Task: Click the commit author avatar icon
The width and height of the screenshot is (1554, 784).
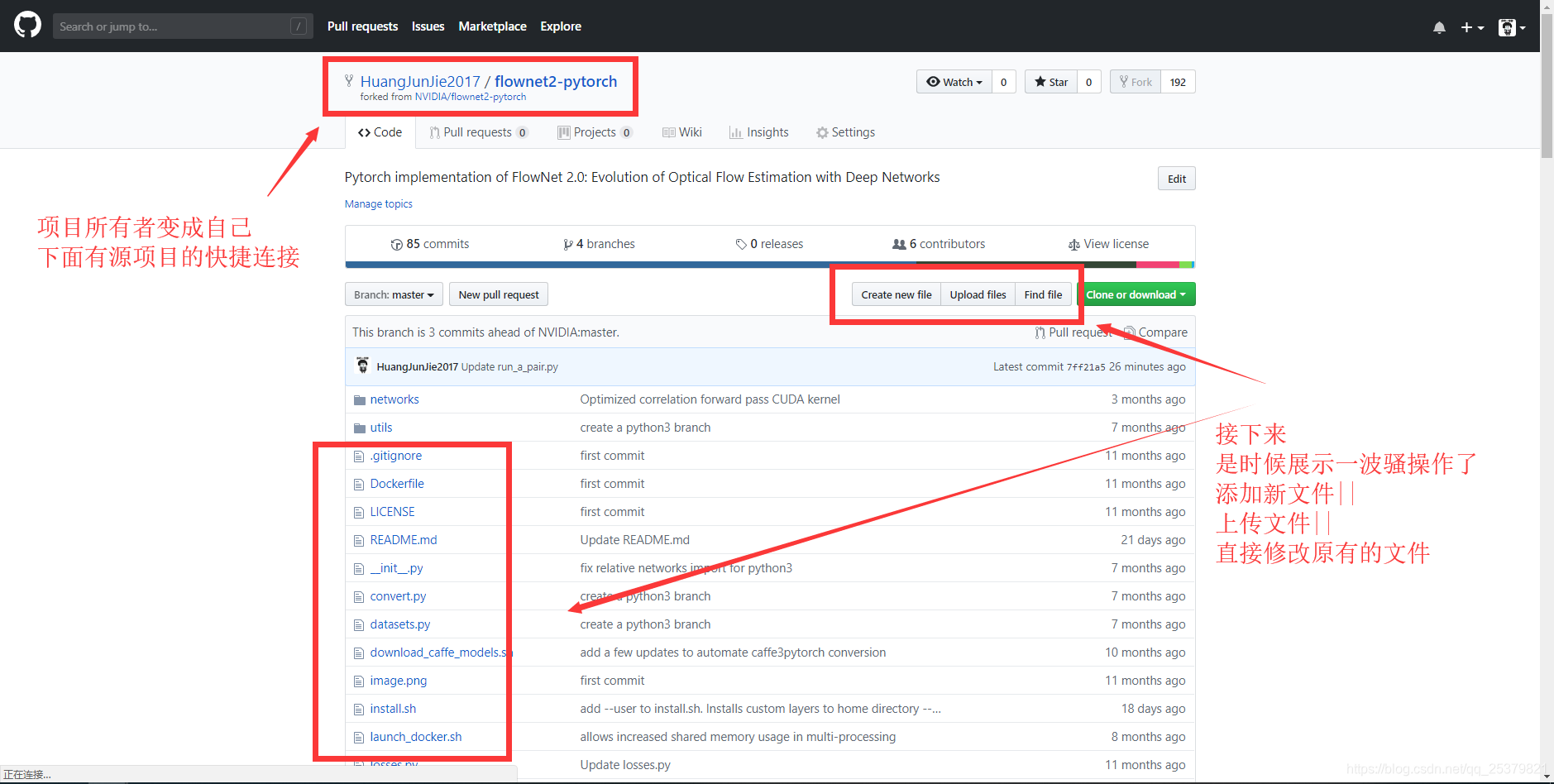Action: click(362, 366)
